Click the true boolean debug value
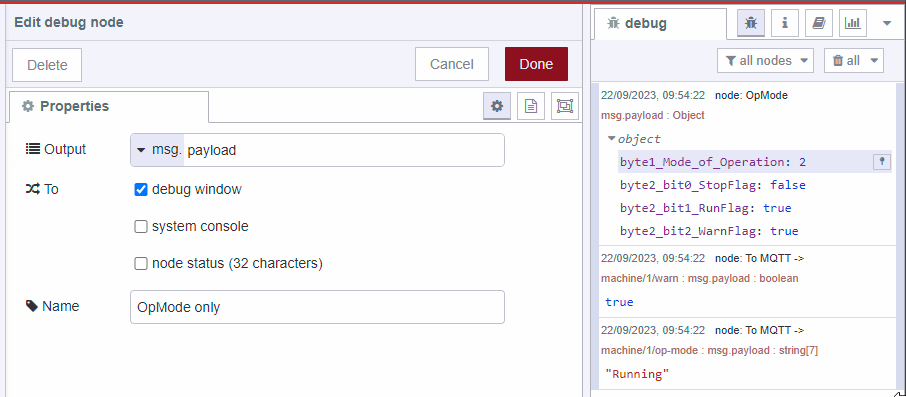 click(619, 302)
